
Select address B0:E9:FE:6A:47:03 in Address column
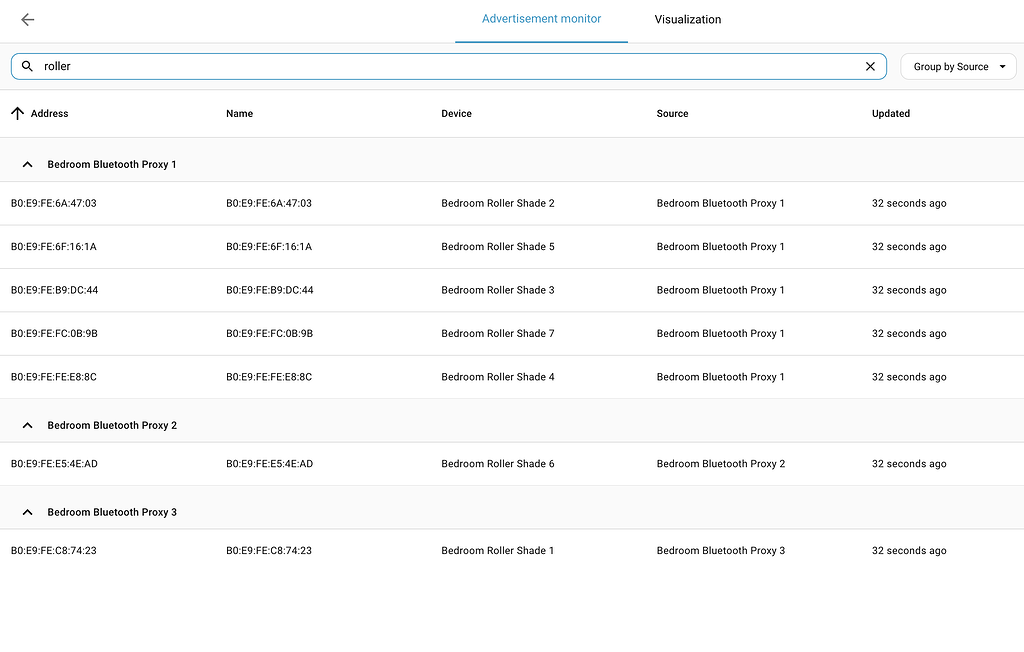click(x=54, y=203)
